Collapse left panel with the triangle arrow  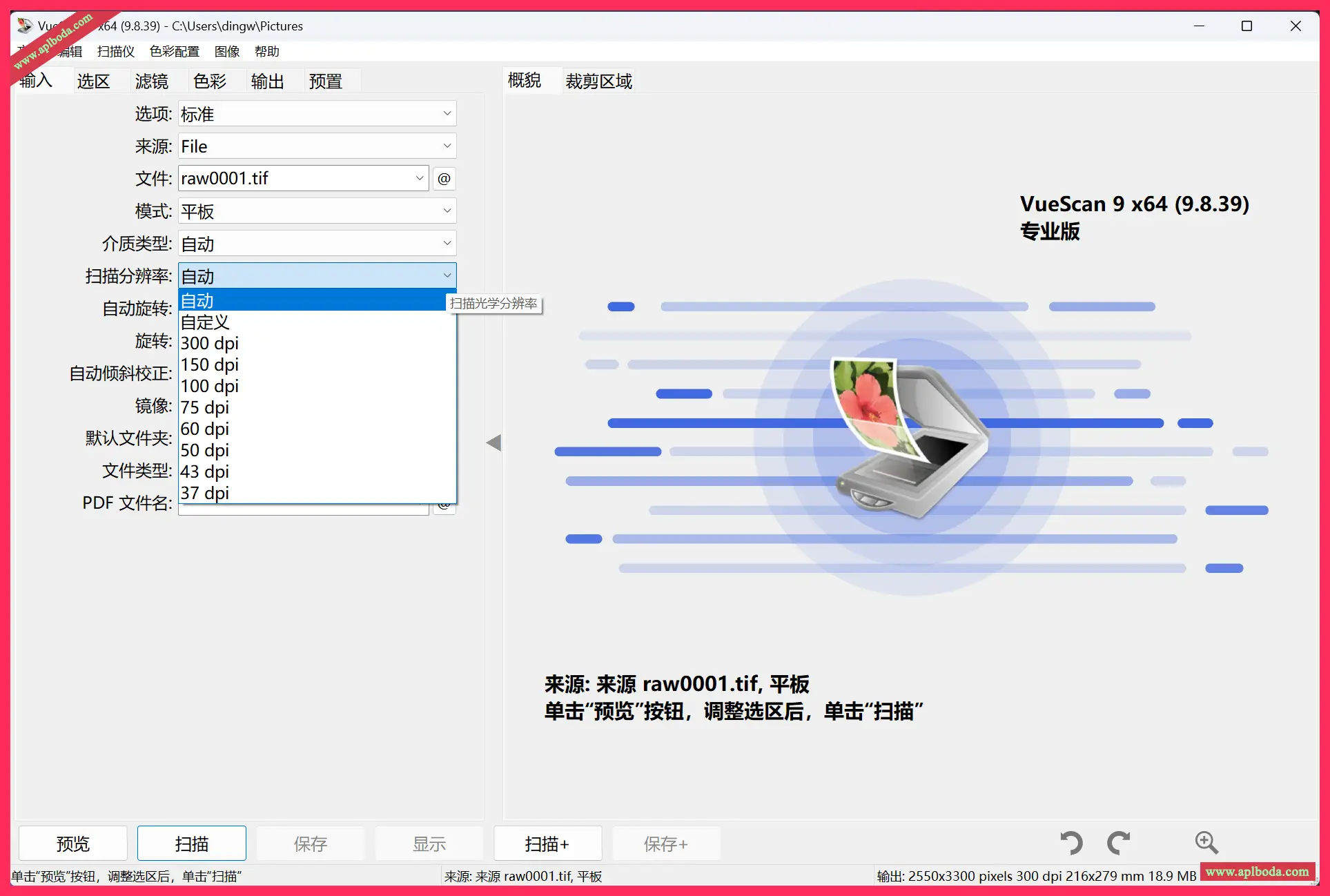coord(493,442)
